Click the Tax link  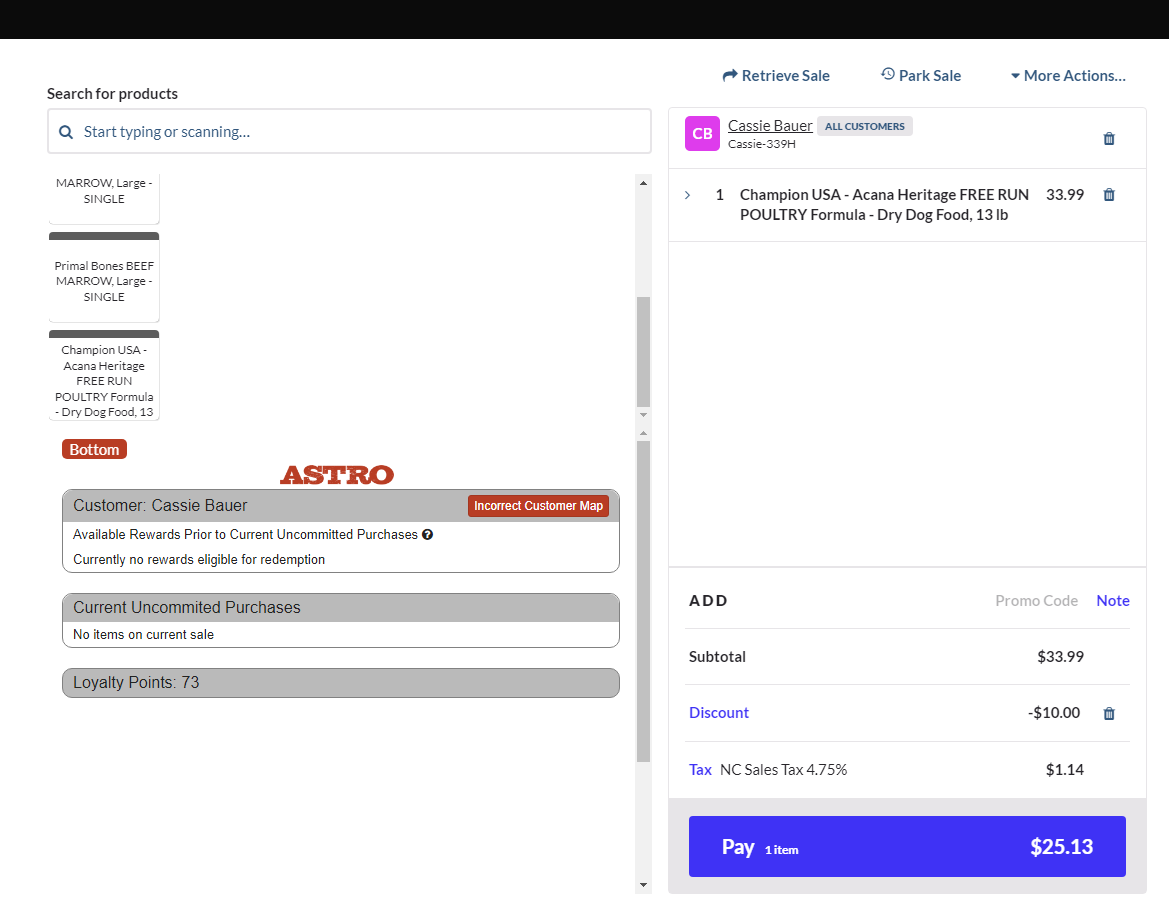tap(700, 770)
